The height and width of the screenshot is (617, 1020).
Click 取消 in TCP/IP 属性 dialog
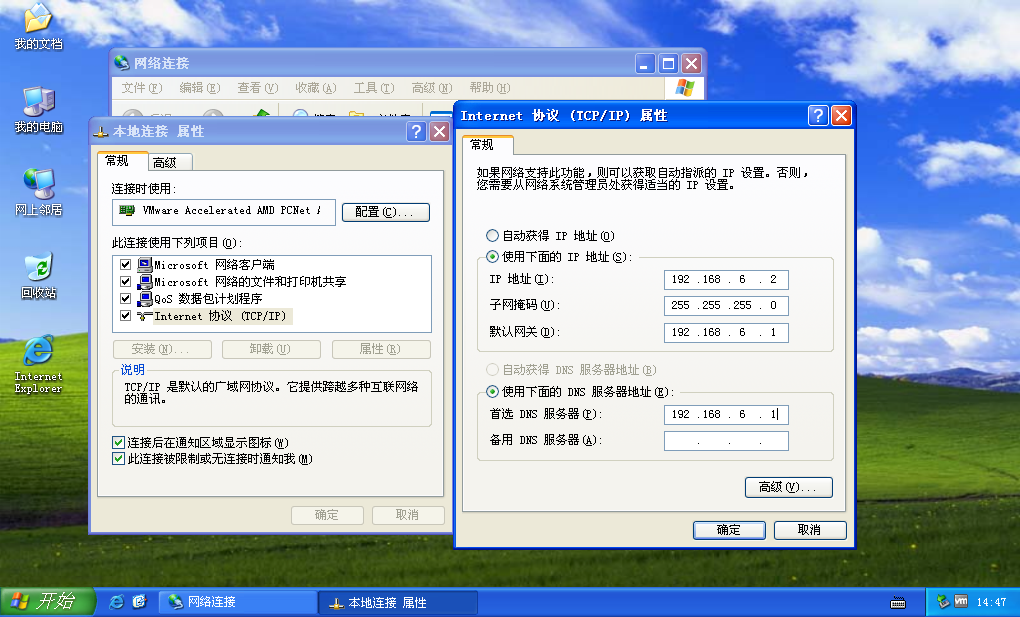click(810, 530)
